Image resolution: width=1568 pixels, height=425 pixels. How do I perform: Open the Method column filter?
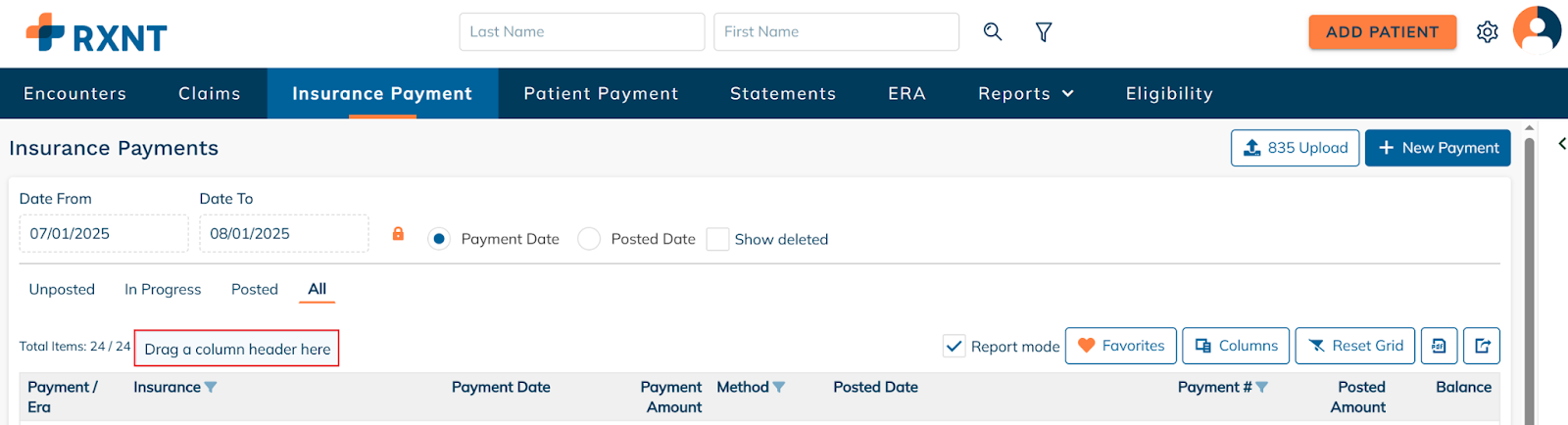coord(779,388)
